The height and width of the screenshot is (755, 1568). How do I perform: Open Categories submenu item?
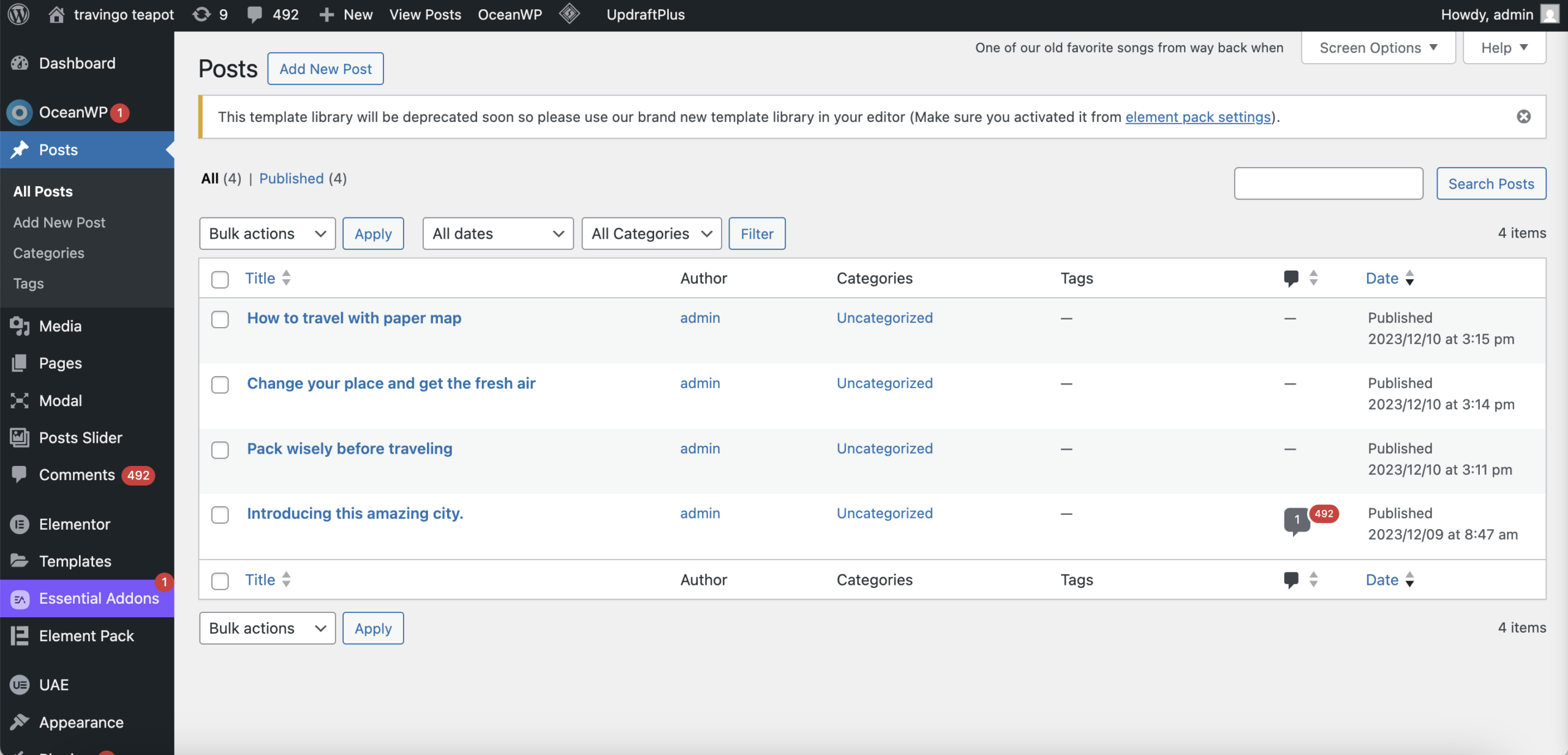pos(49,253)
